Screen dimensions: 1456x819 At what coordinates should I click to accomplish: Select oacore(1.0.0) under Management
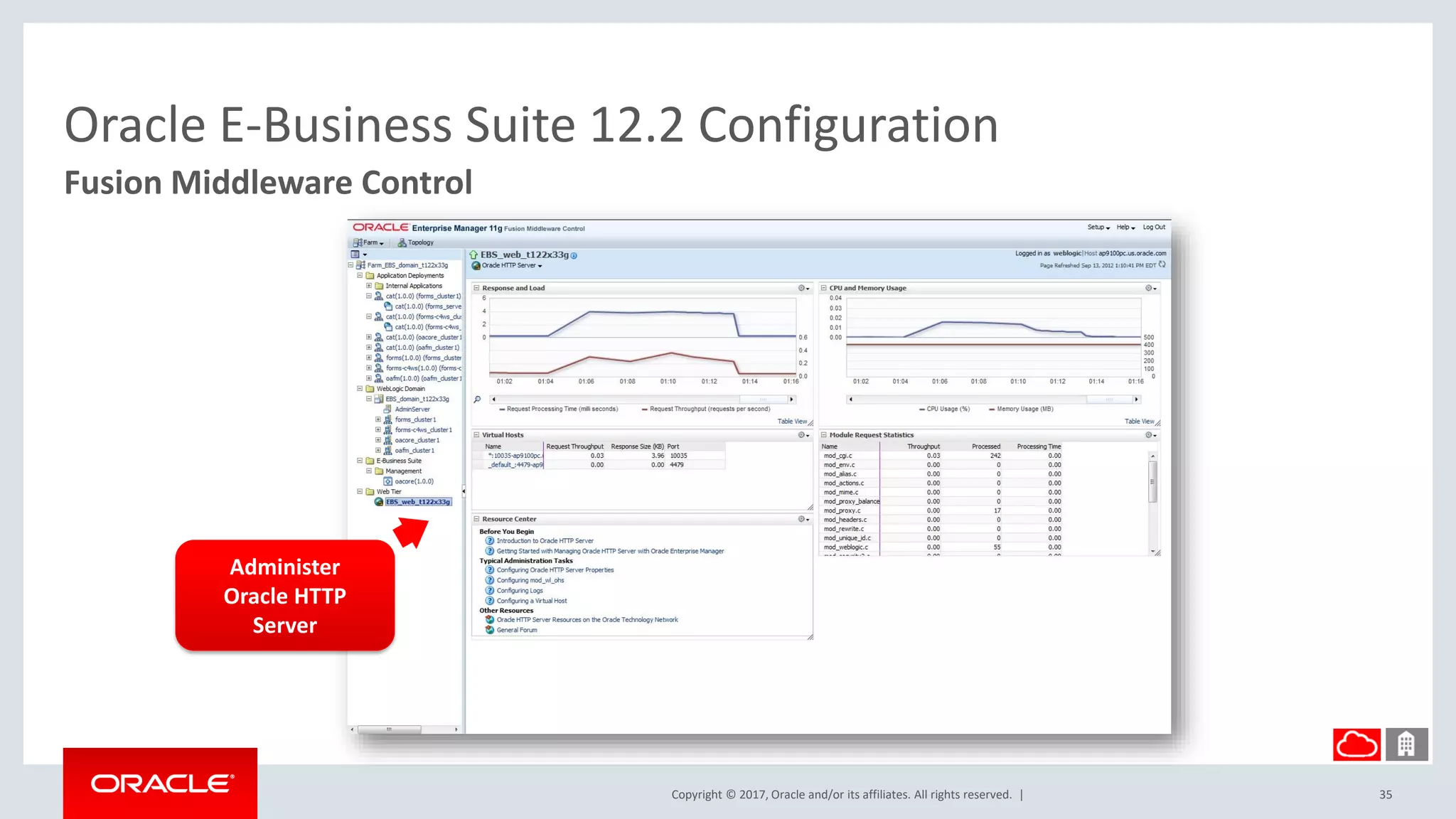(x=414, y=481)
